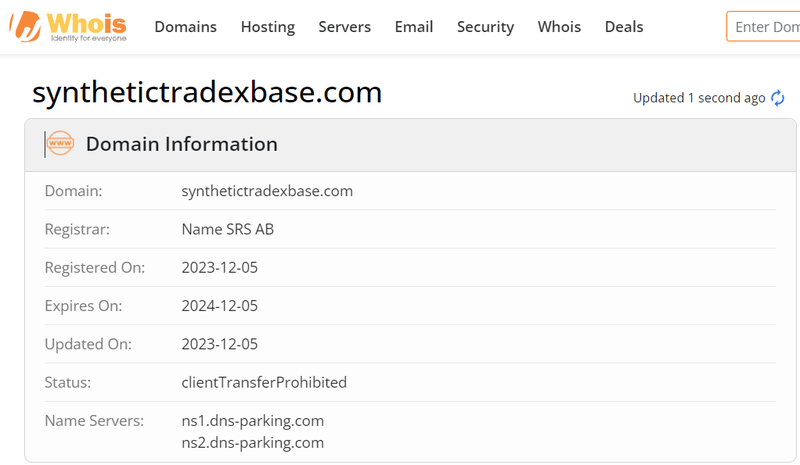Select domain value synthetictradexbase.com in the table

pyautogui.click(x=267, y=191)
